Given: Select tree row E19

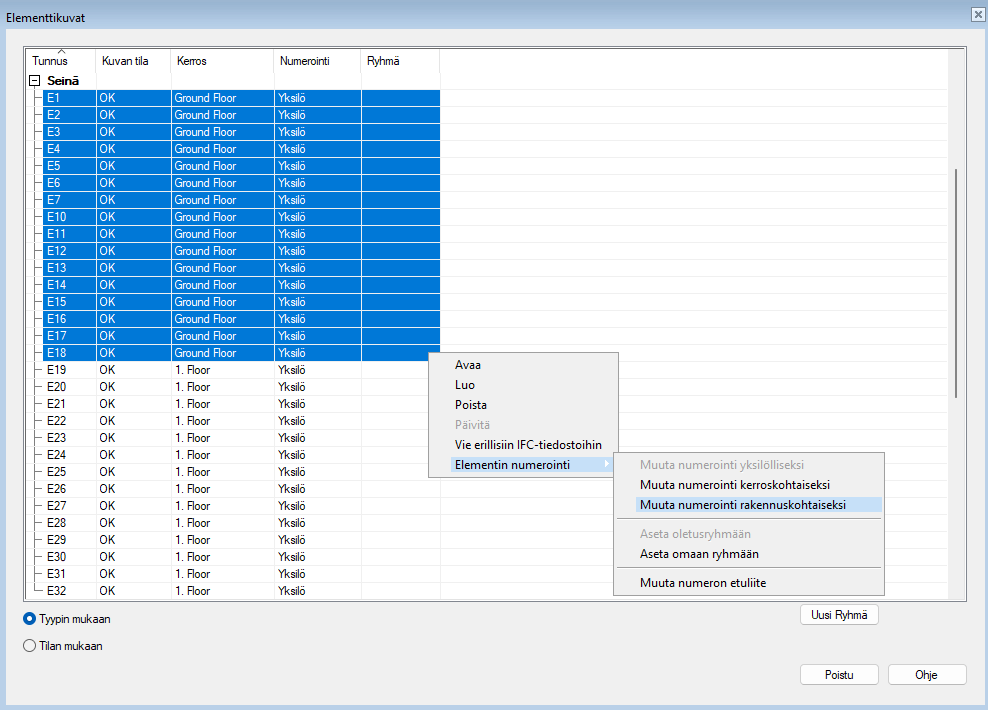Looking at the screenshot, I should pyautogui.click(x=242, y=370).
